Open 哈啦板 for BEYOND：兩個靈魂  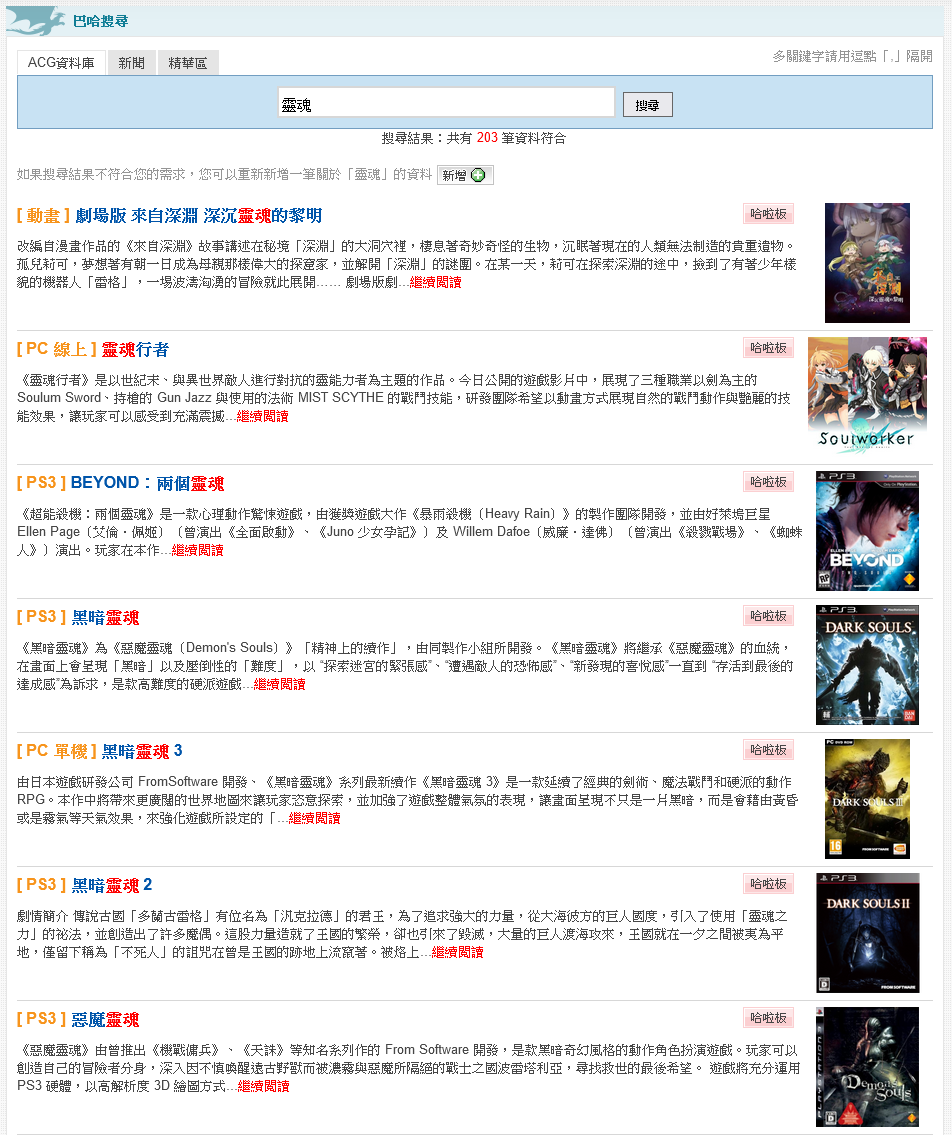tap(769, 481)
